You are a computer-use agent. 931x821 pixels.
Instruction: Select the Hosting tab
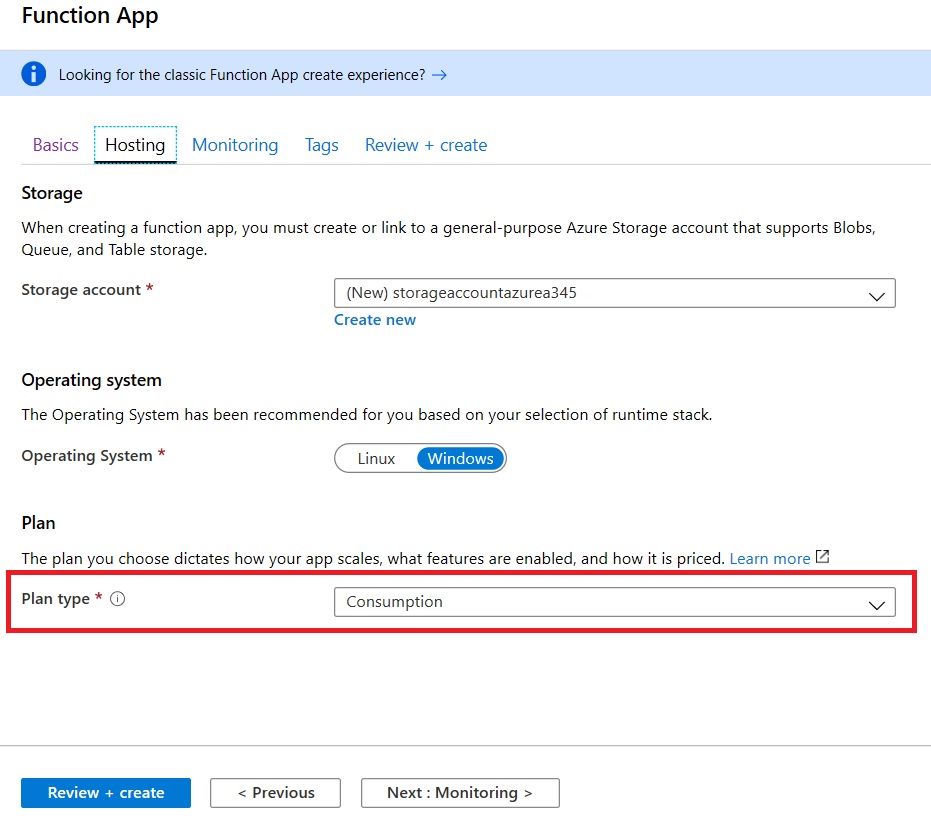click(x=135, y=145)
